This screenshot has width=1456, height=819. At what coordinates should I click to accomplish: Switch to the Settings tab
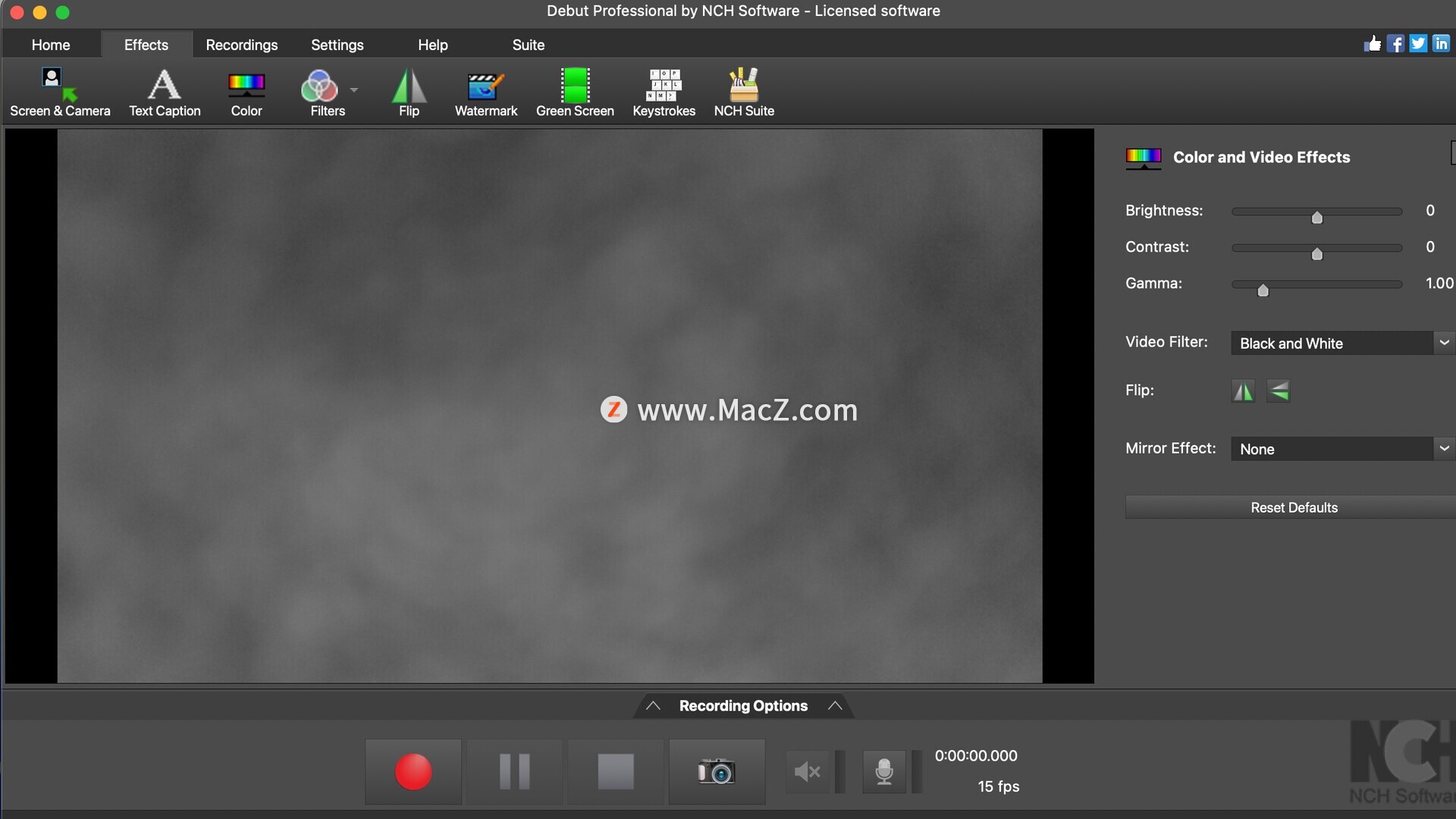(337, 45)
